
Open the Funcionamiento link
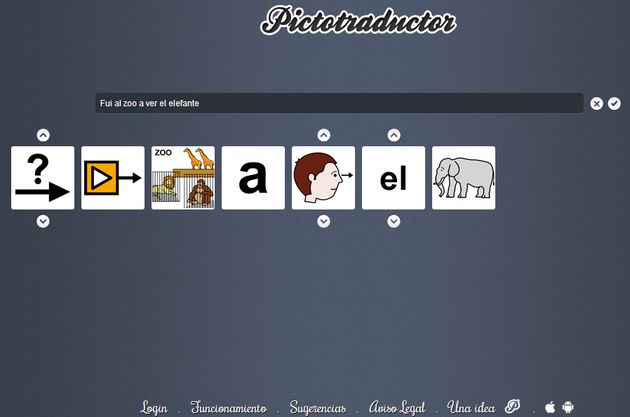[228, 407]
